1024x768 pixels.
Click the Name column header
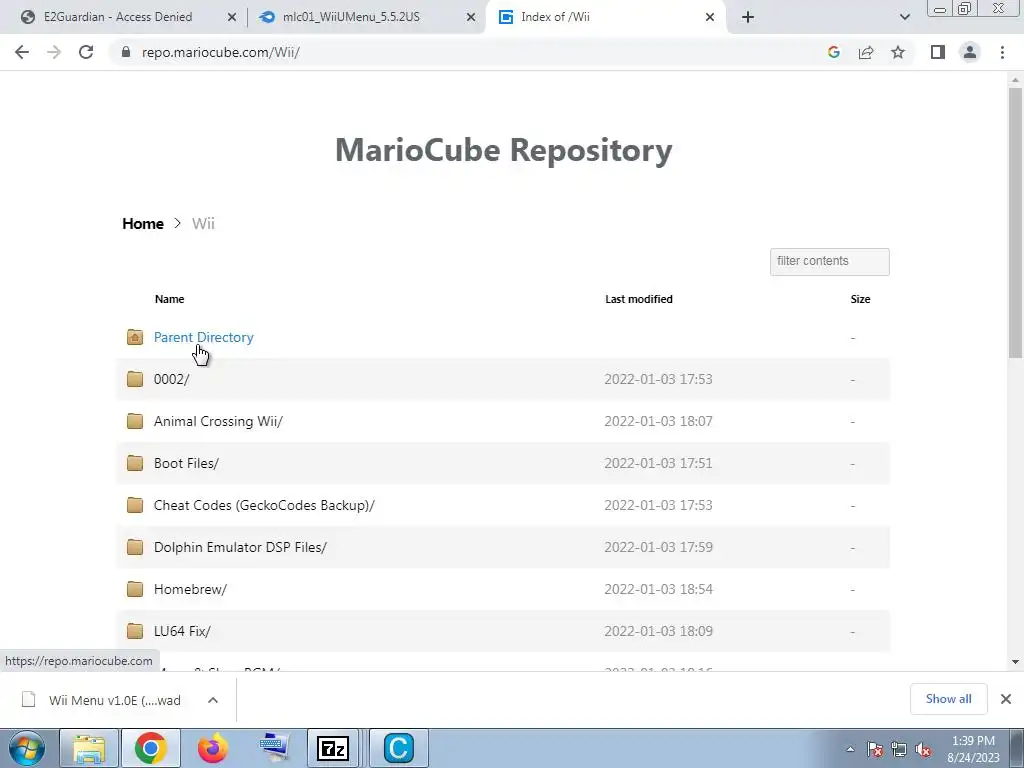(x=169, y=299)
